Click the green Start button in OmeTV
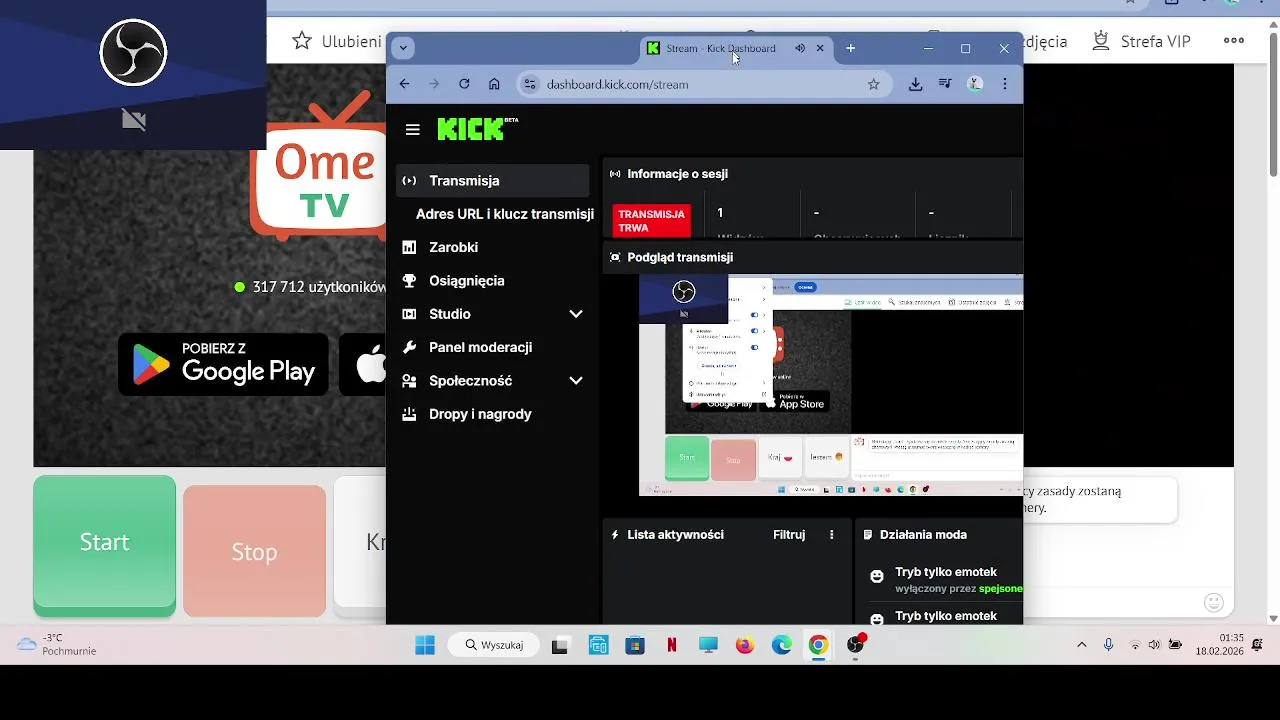 point(104,545)
